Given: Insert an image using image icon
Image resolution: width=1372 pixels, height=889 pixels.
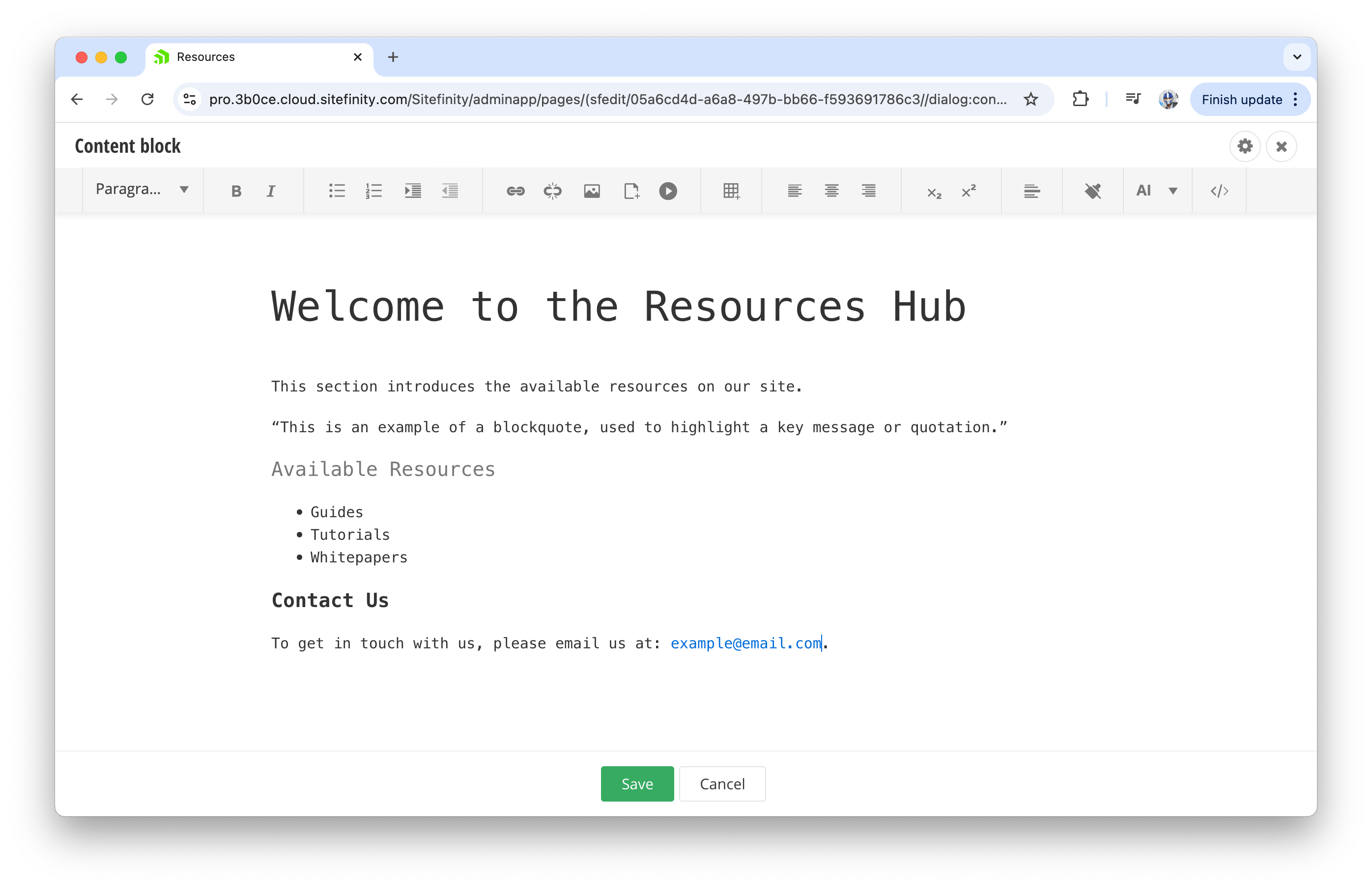Looking at the screenshot, I should 592,191.
